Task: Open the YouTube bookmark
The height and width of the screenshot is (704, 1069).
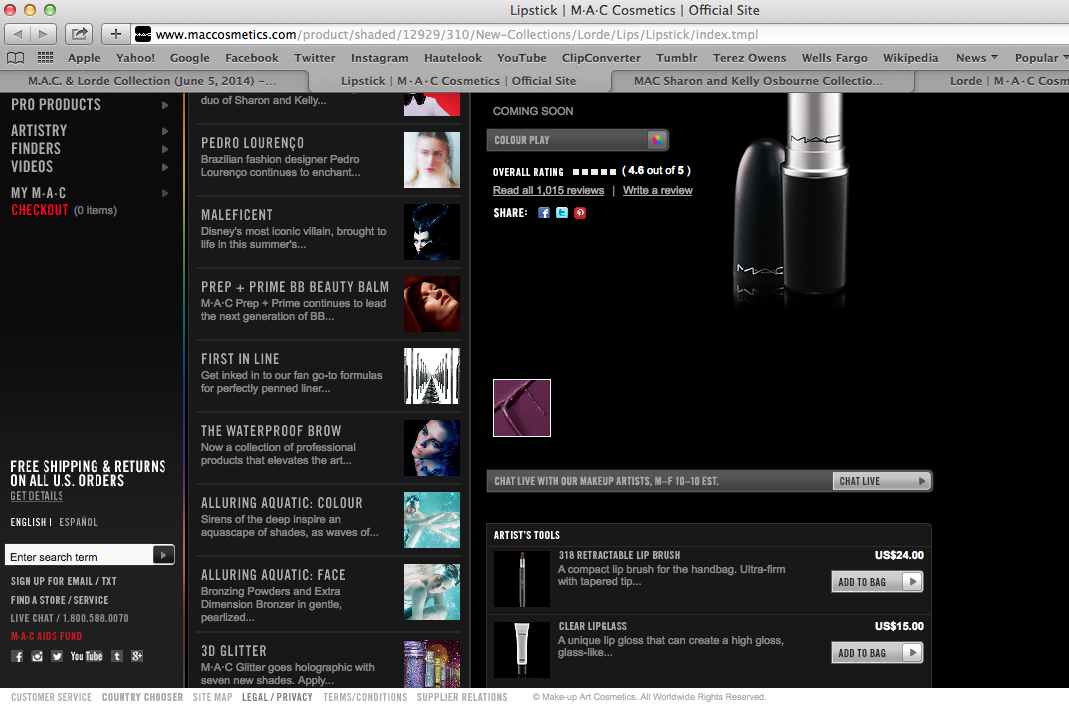Action: tap(522, 58)
